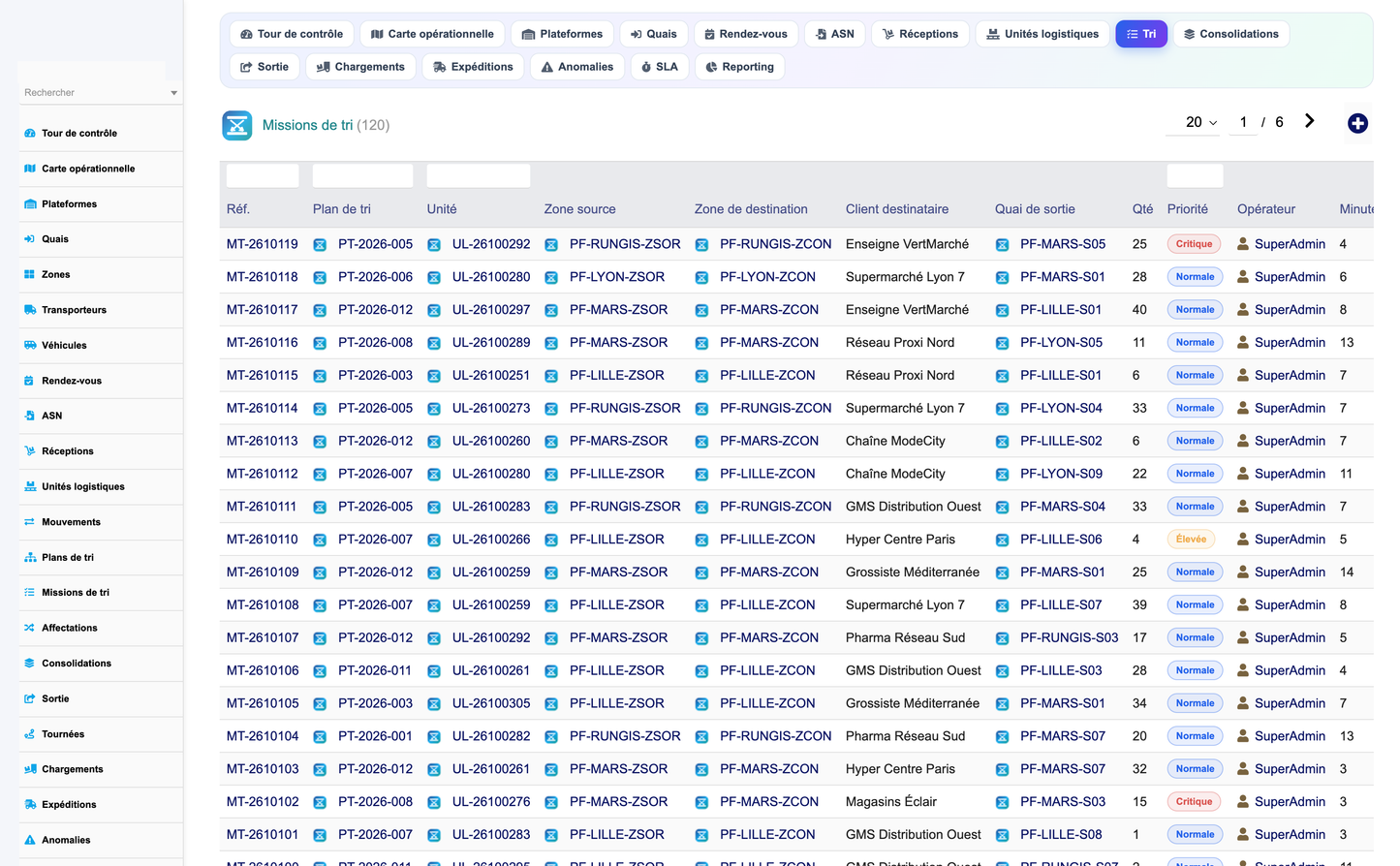Viewport: 1400px width, 866px height.
Task: Open Anomalies in the sidebar
Action: click(x=101, y=840)
